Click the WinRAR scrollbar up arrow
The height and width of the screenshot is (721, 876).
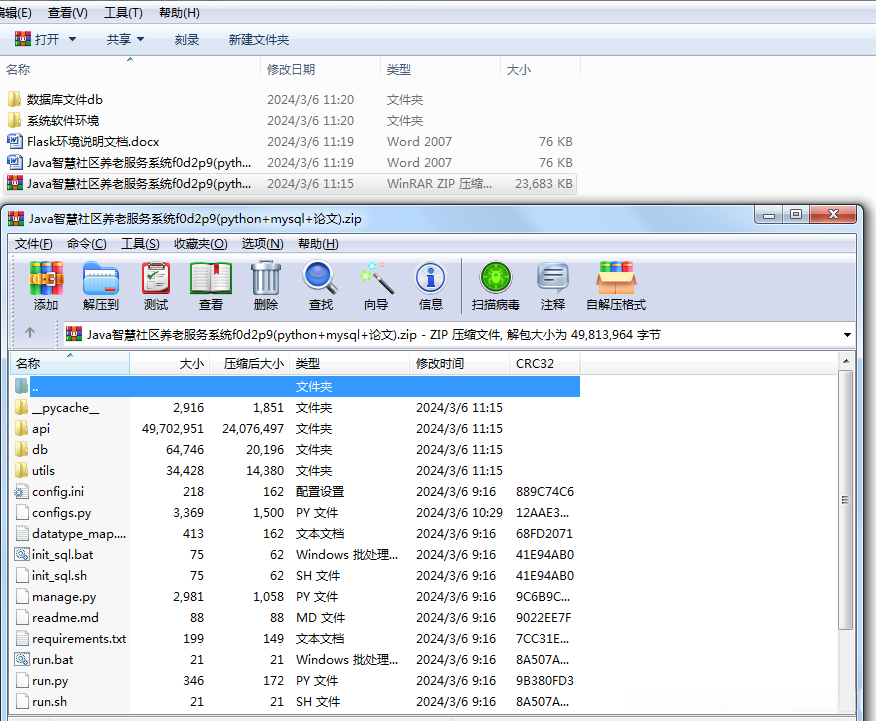pos(846,361)
